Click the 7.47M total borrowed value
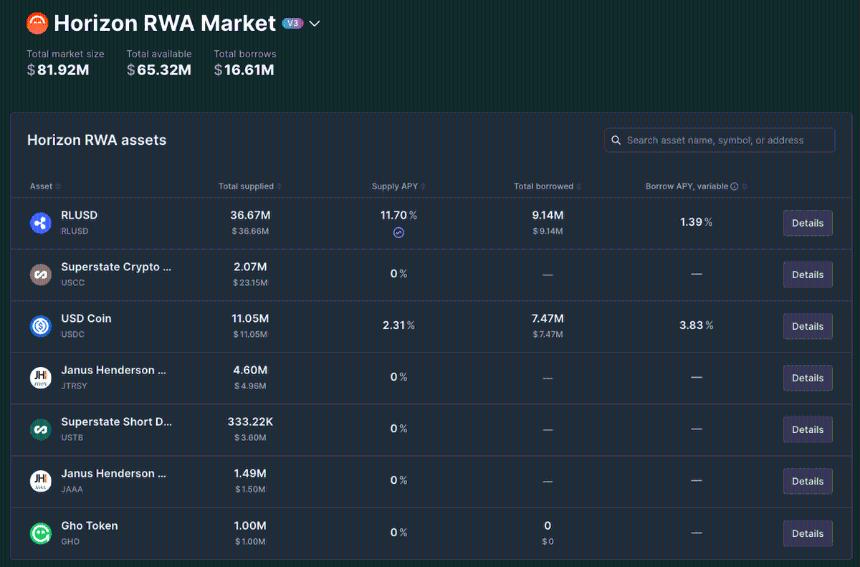 pos(547,319)
